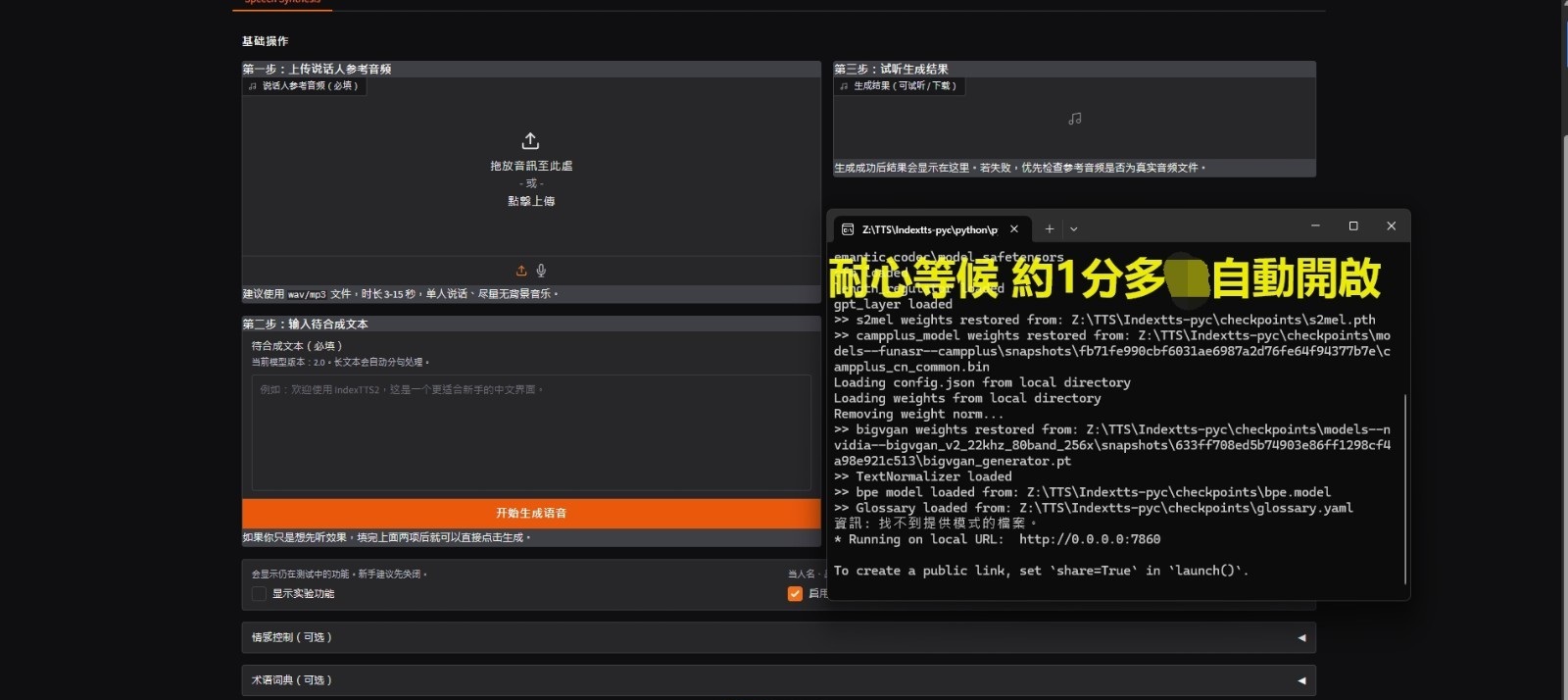The image size is (1568, 700).
Task: Select the Z:\TTS\Indextts-pyc\python terminal tab
Action: click(928, 229)
